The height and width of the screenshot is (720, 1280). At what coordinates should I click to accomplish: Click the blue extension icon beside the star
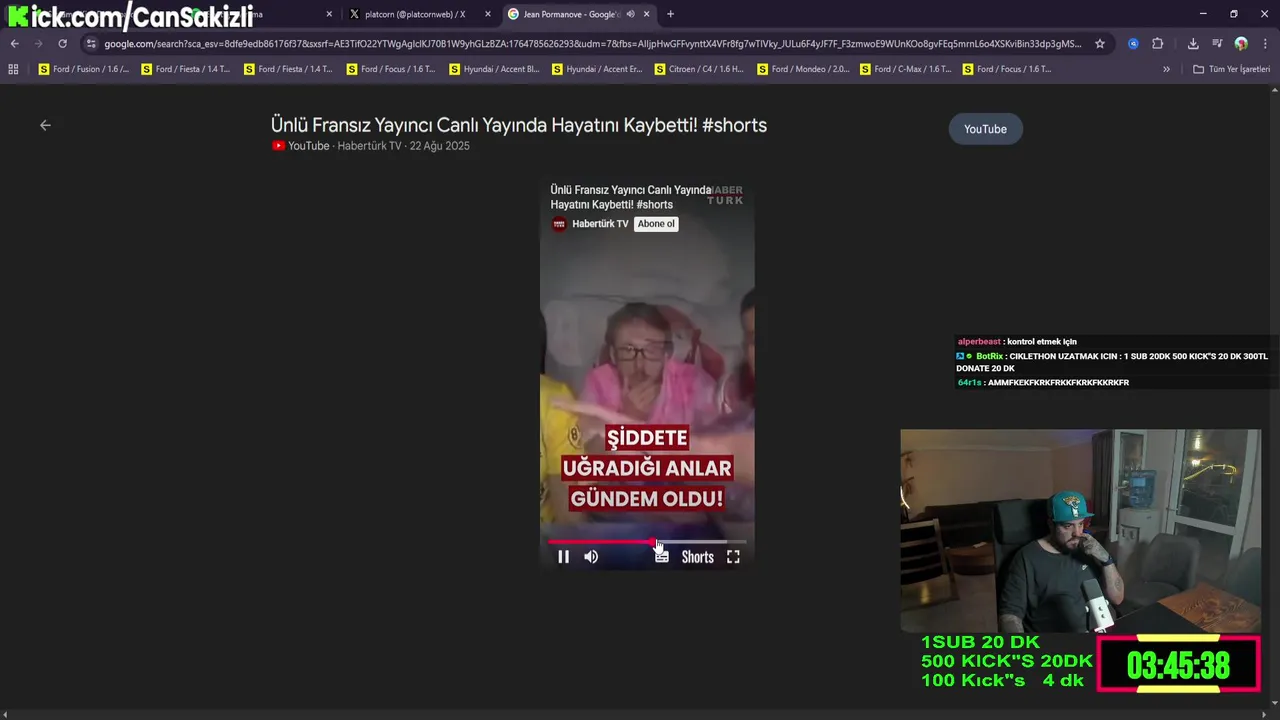tap(1133, 44)
